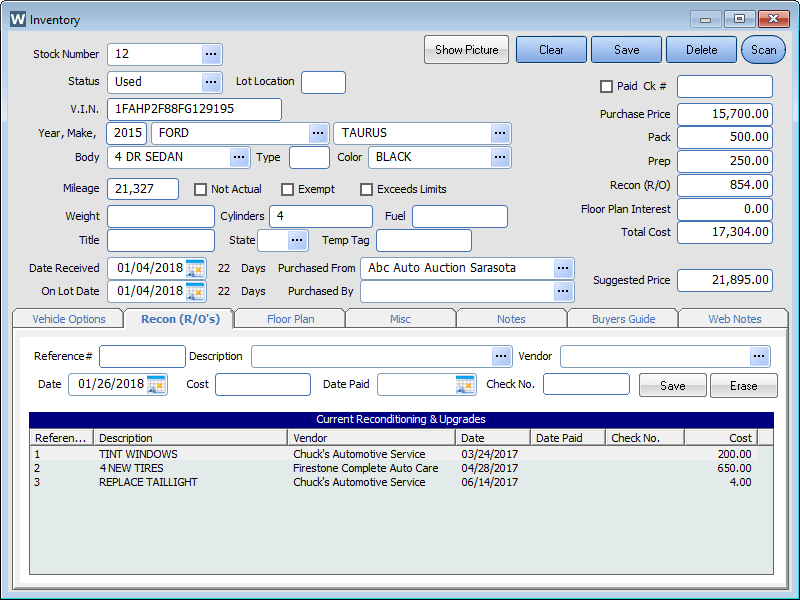Click the Fuel input field
This screenshot has width=800, height=600.
point(460,216)
